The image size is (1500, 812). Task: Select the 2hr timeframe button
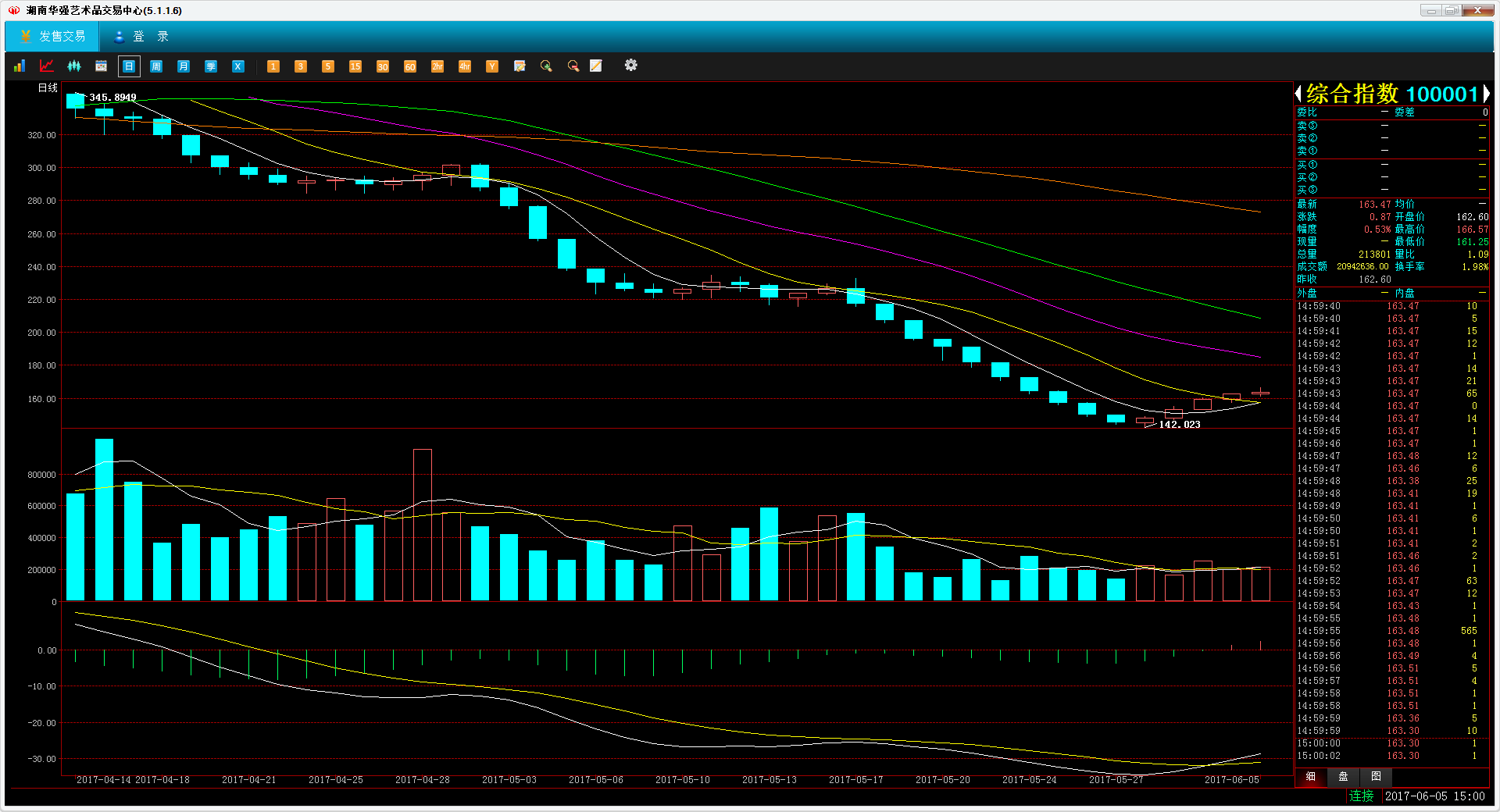(x=437, y=66)
